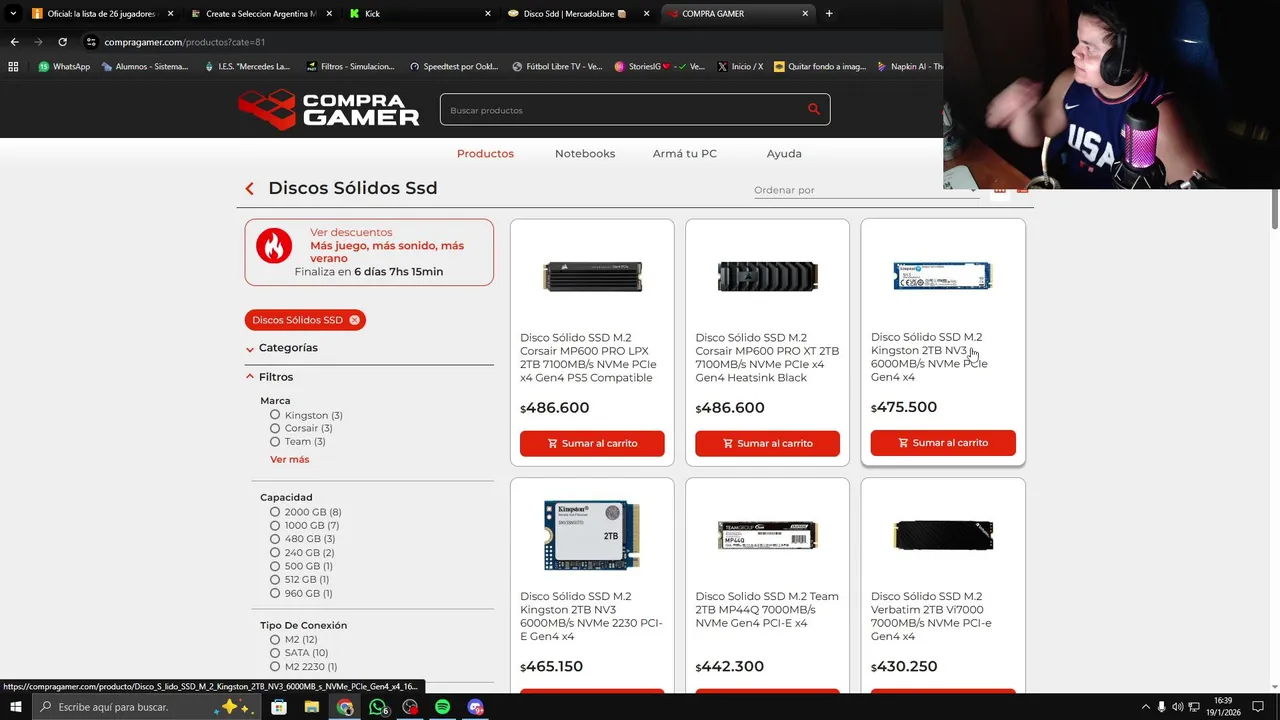Open the Quitar fondo a imagen bookmark
1280x720 pixels.
(820, 67)
